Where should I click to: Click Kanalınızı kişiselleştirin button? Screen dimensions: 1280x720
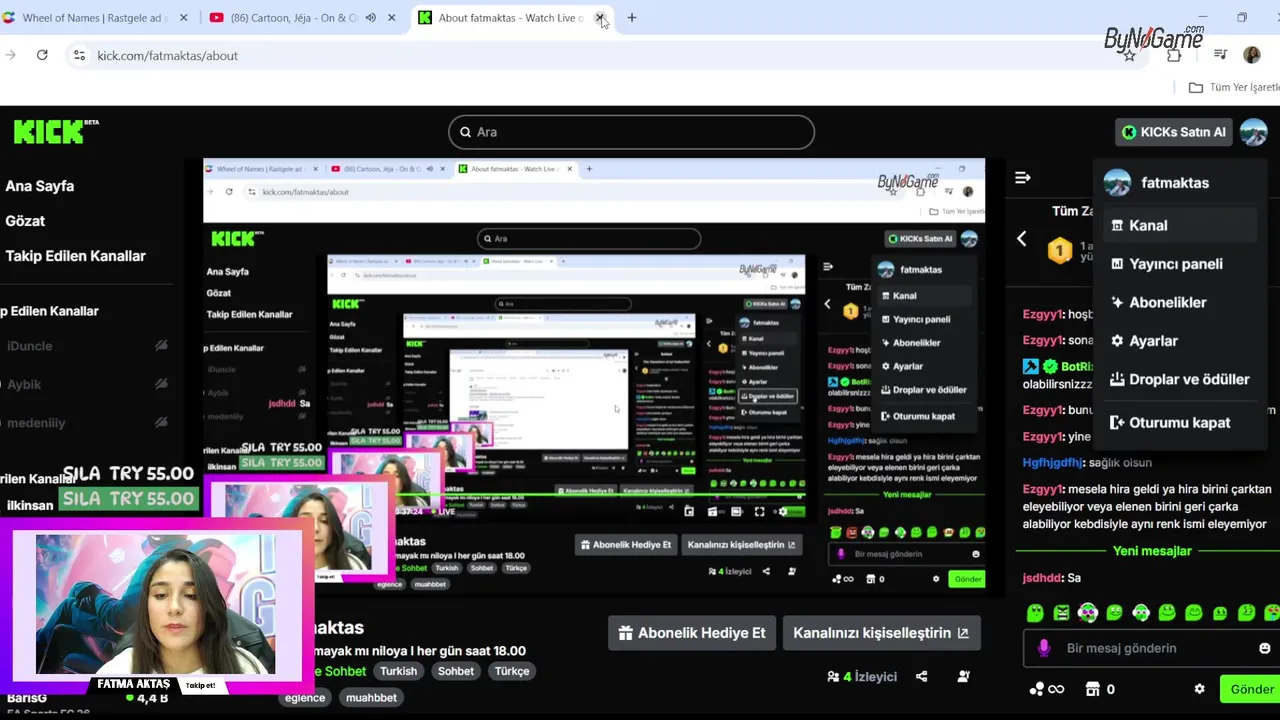coord(881,633)
